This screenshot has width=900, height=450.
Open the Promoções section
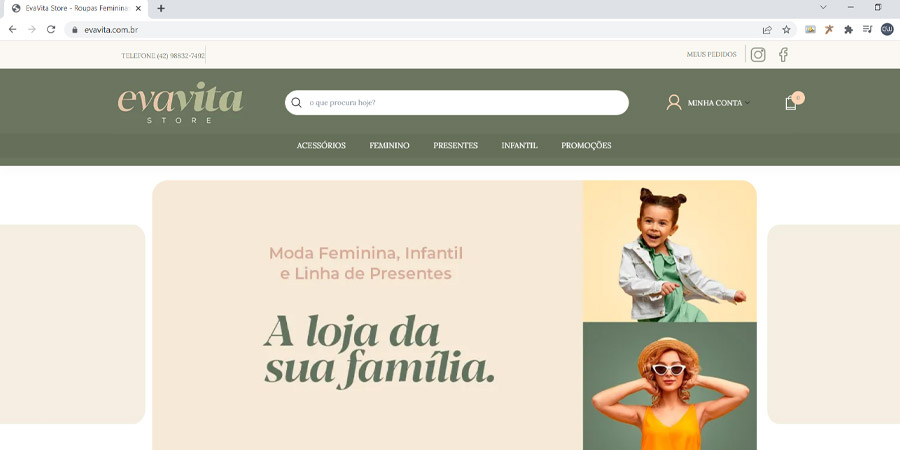[586, 146]
